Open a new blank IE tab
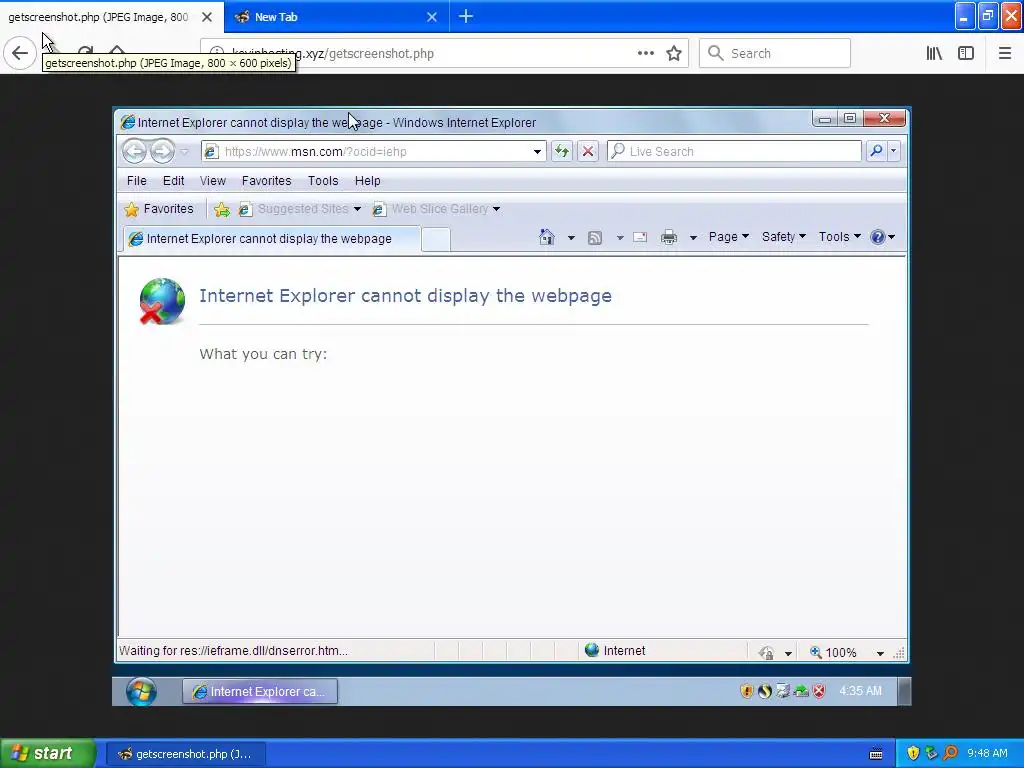 pyautogui.click(x=436, y=240)
